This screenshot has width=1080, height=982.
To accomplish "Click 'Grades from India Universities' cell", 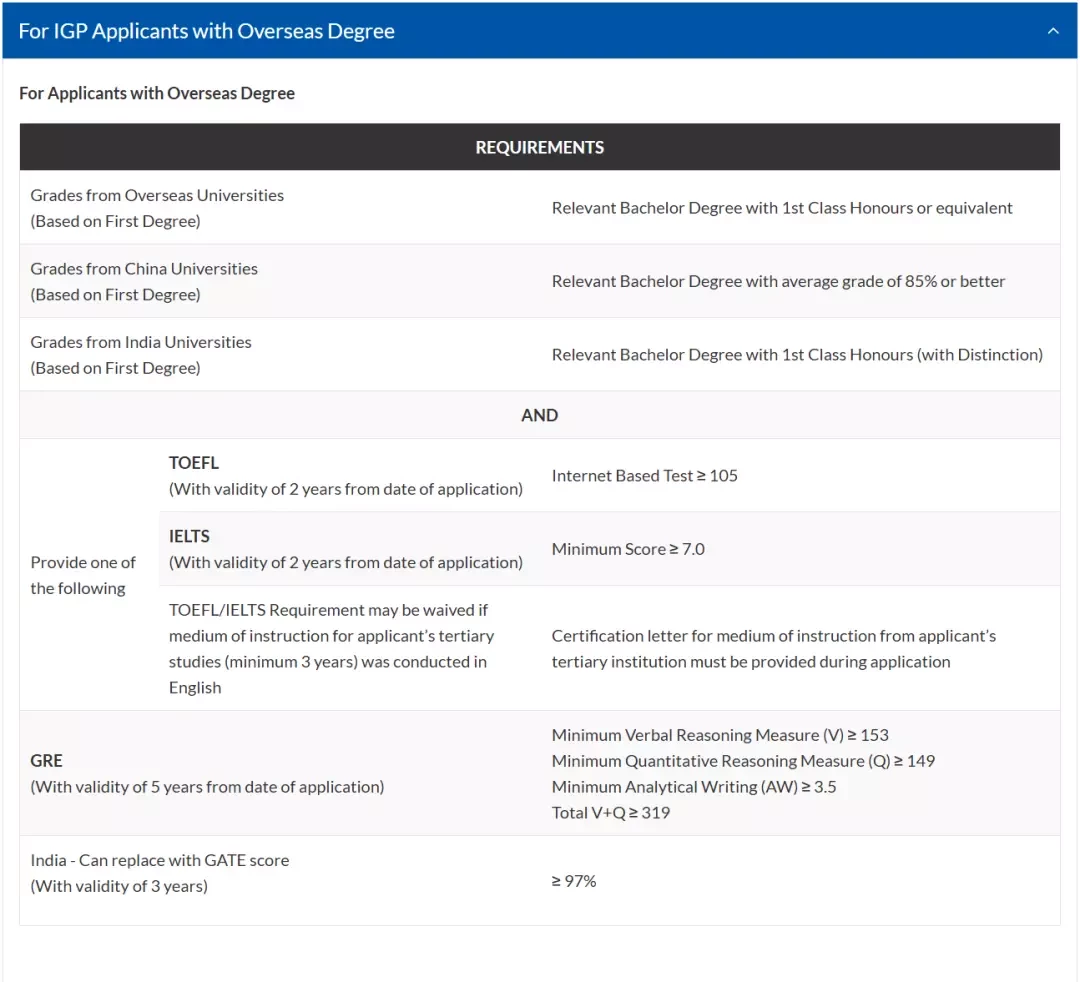I will [x=141, y=355].
